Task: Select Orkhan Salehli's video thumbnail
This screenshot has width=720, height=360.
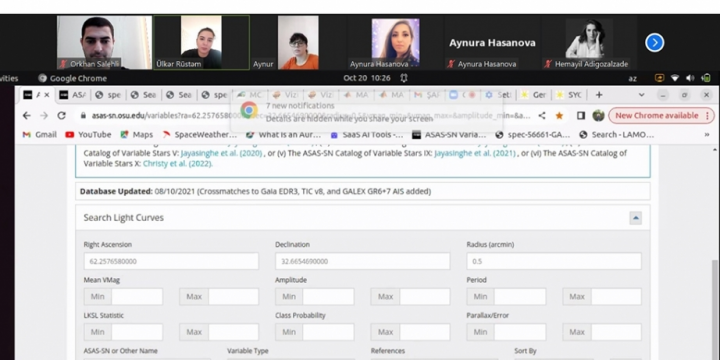Action: click(x=104, y=42)
